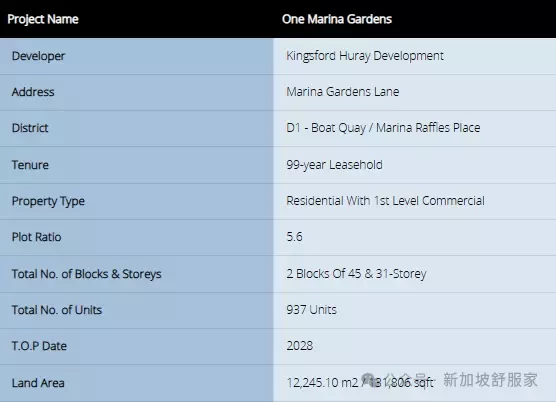Select the 'District' row label

pos(30,128)
